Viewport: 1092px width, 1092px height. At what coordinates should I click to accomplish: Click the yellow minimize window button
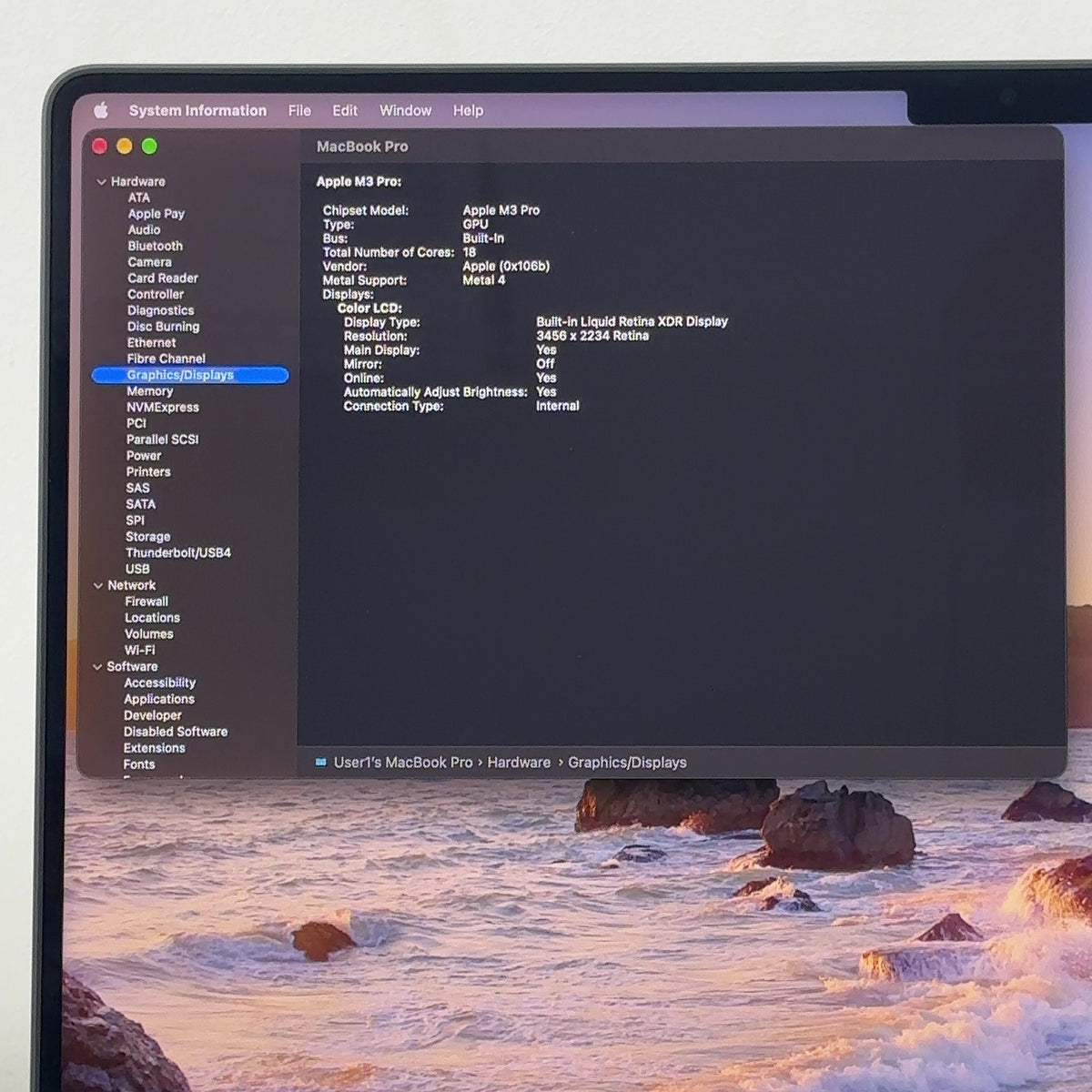(125, 147)
